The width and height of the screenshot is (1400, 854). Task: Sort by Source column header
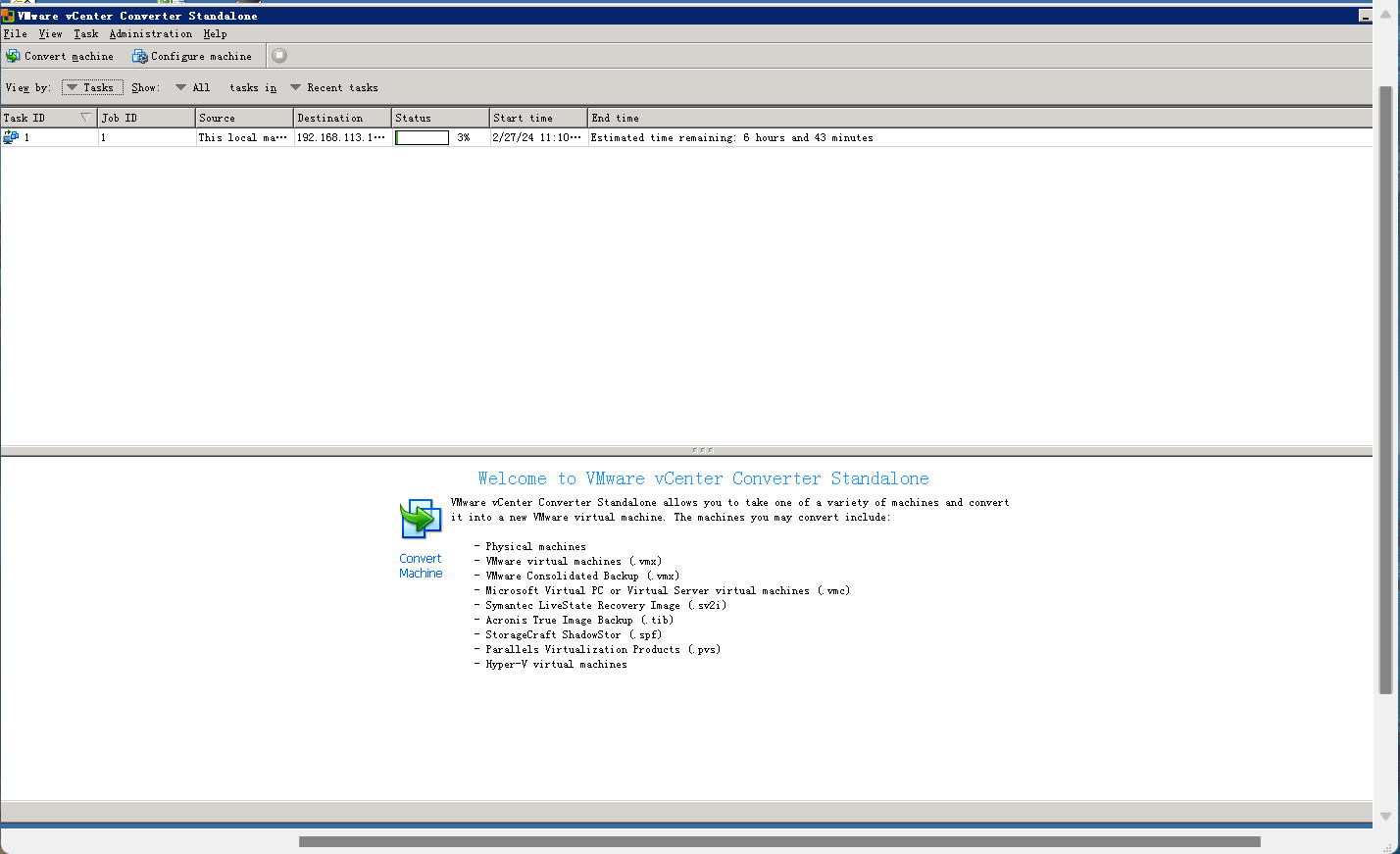(x=245, y=118)
